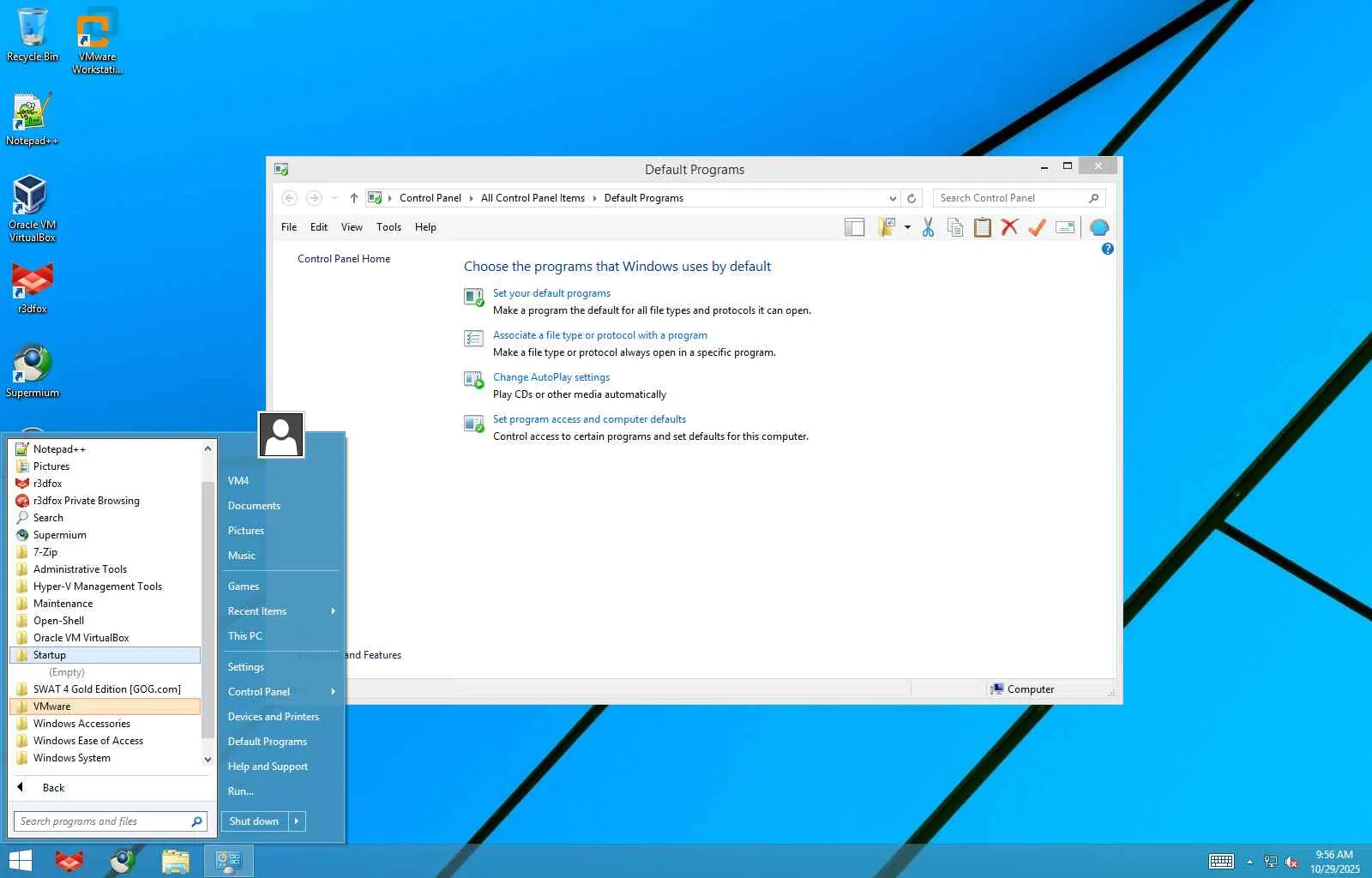Click the All Control Panel Items breadcrumb

pos(533,198)
